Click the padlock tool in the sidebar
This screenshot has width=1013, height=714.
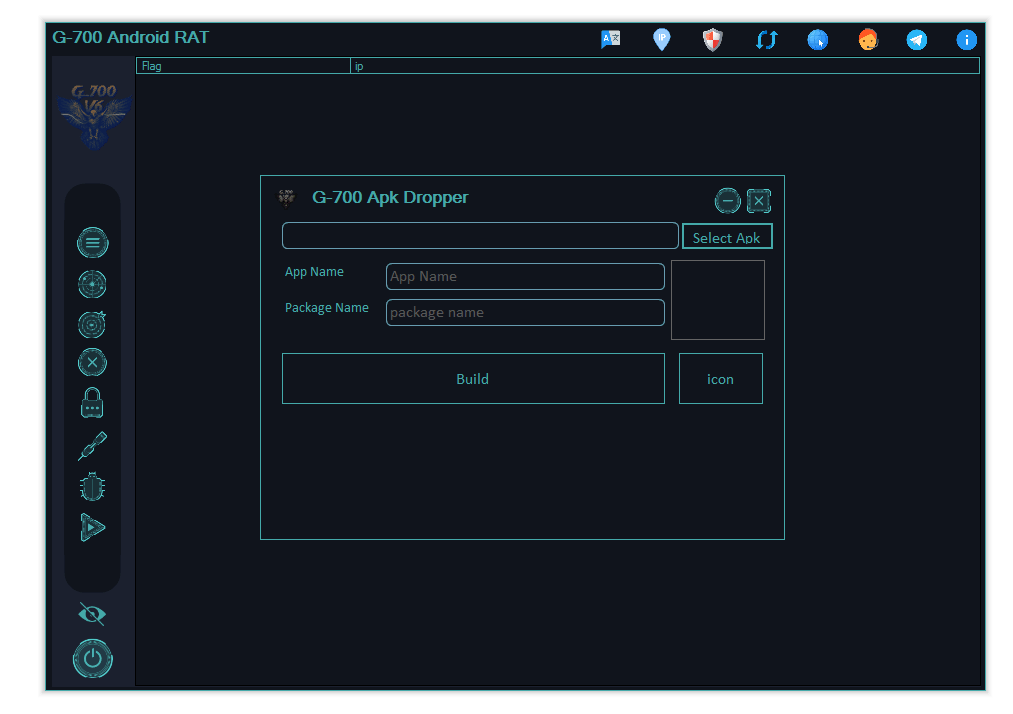92,401
